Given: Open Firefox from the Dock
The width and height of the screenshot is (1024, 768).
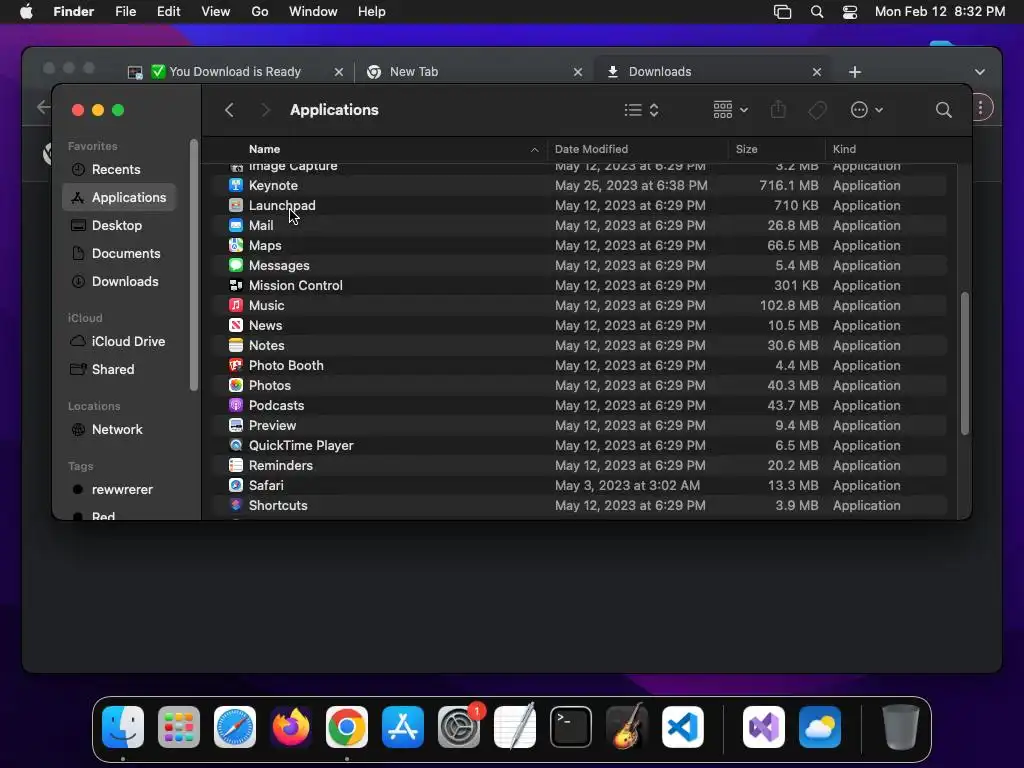Looking at the screenshot, I should point(291,727).
